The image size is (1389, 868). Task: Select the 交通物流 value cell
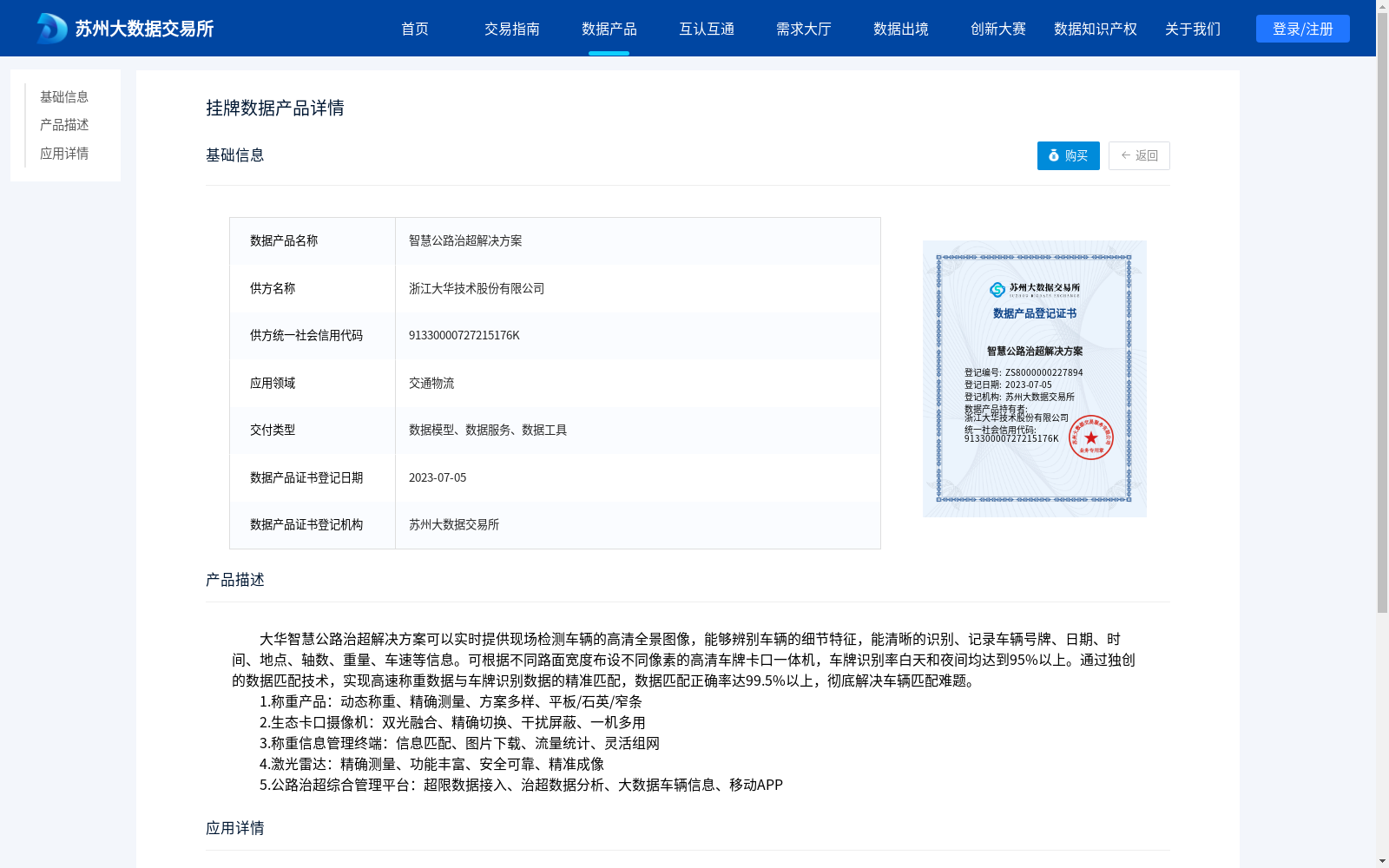tap(638, 383)
